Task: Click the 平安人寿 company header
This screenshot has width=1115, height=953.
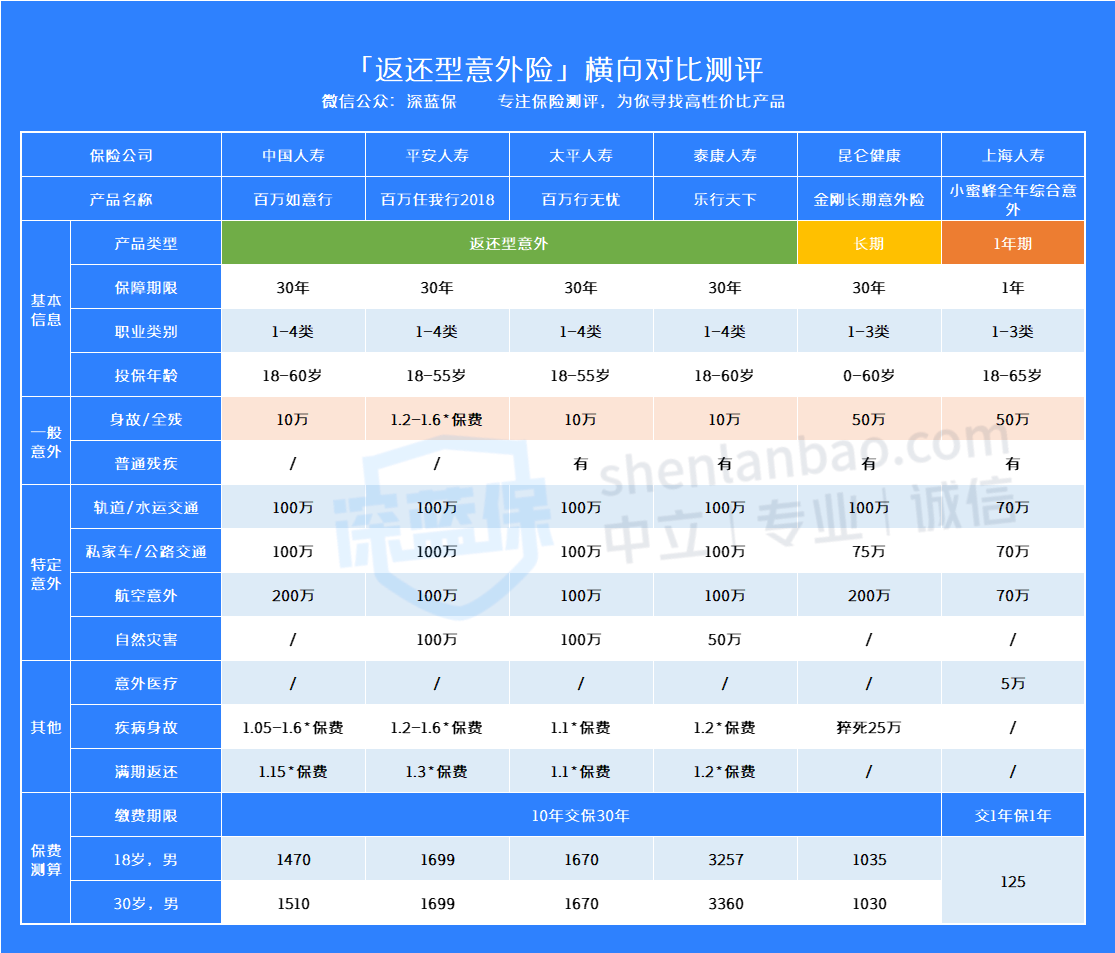Action: (437, 155)
